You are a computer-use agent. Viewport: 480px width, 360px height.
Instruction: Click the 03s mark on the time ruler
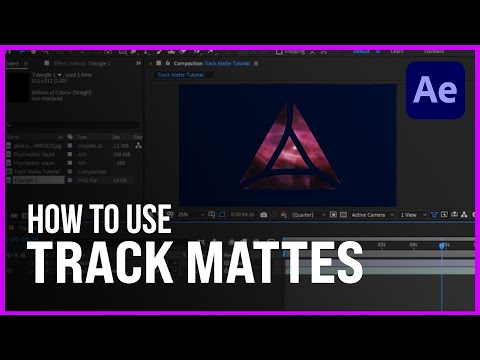point(382,245)
